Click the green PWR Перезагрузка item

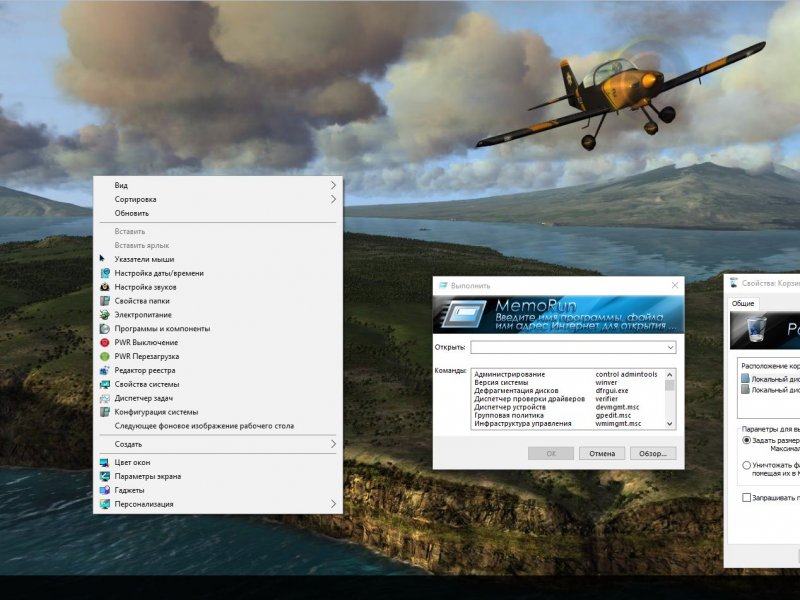click(x=218, y=356)
